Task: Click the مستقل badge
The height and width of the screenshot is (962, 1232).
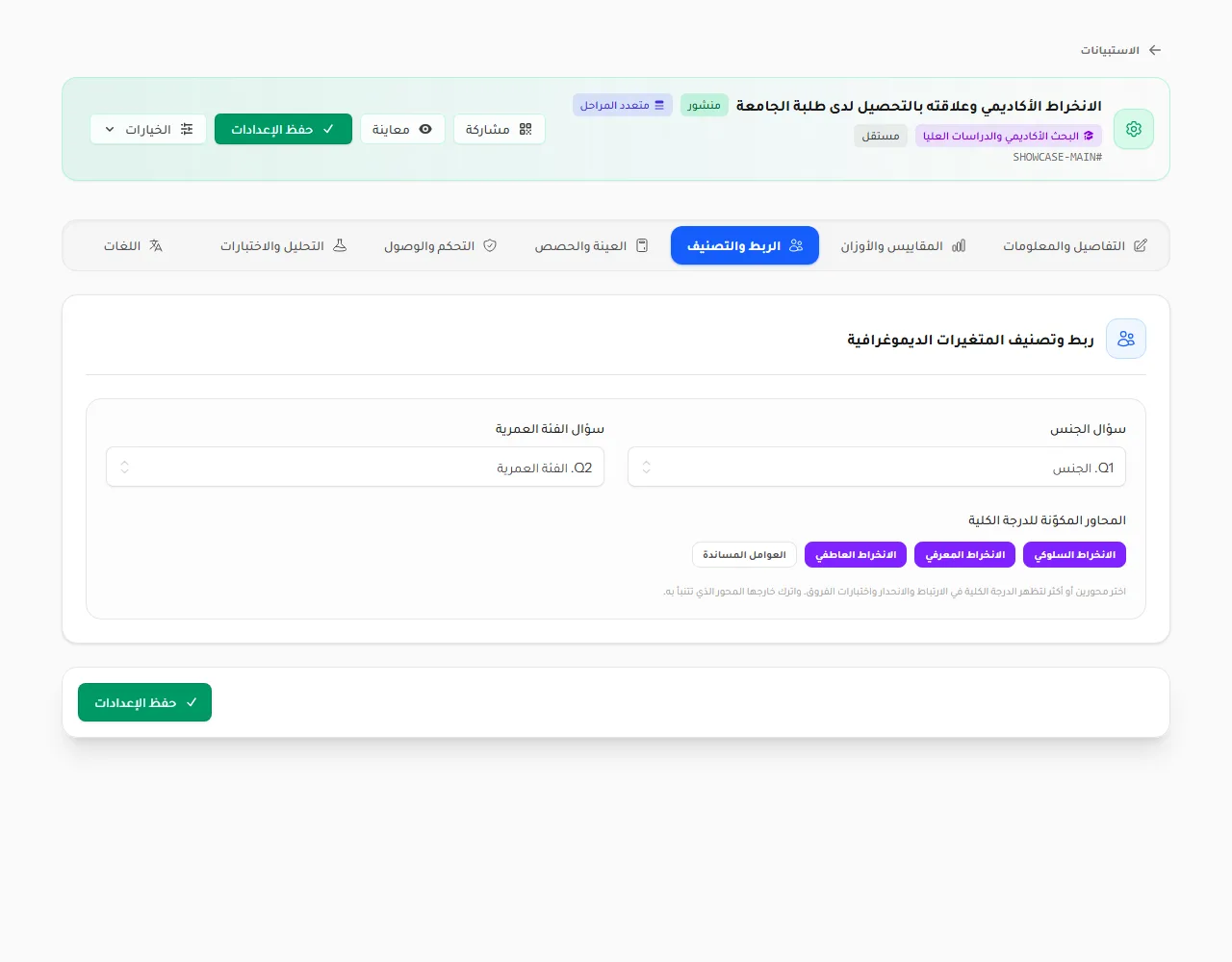Action: point(881,136)
